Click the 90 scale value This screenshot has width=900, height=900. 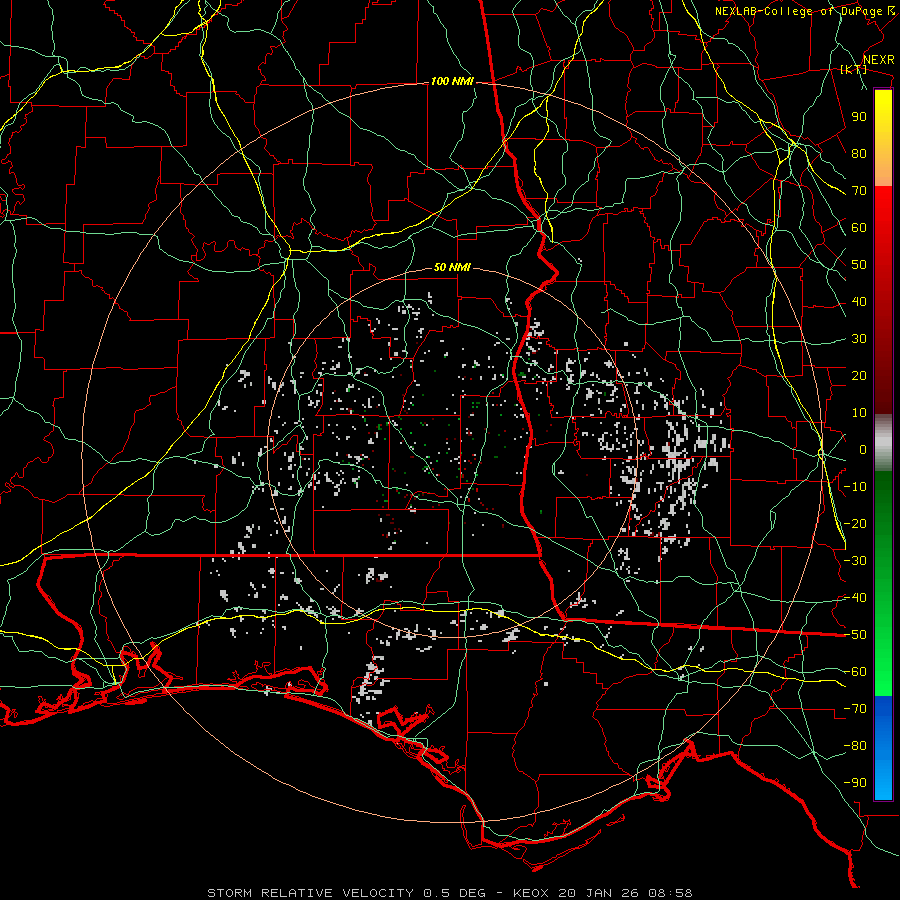click(x=859, y=117)
